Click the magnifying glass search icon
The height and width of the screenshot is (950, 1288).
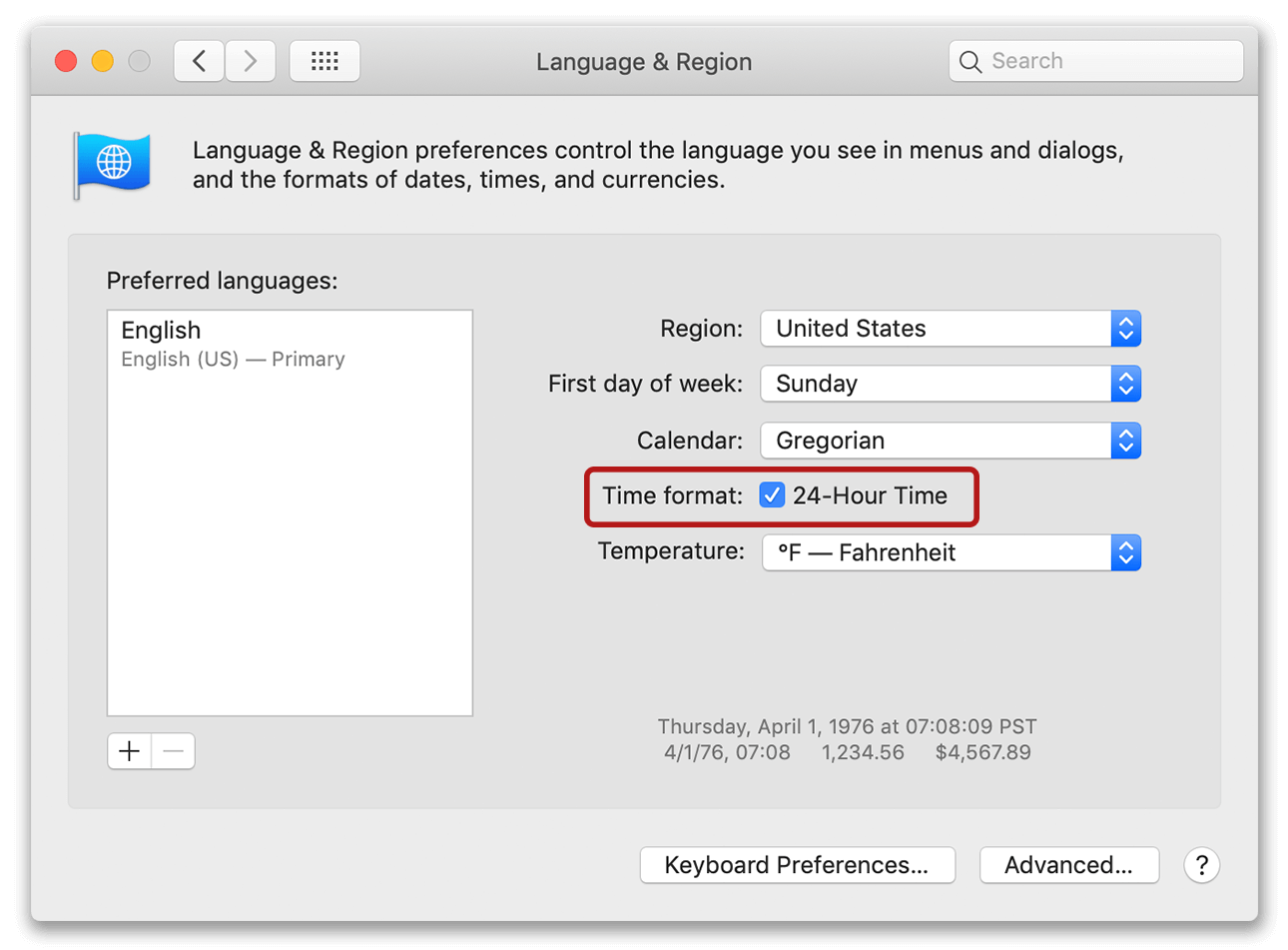coord(969,62)
